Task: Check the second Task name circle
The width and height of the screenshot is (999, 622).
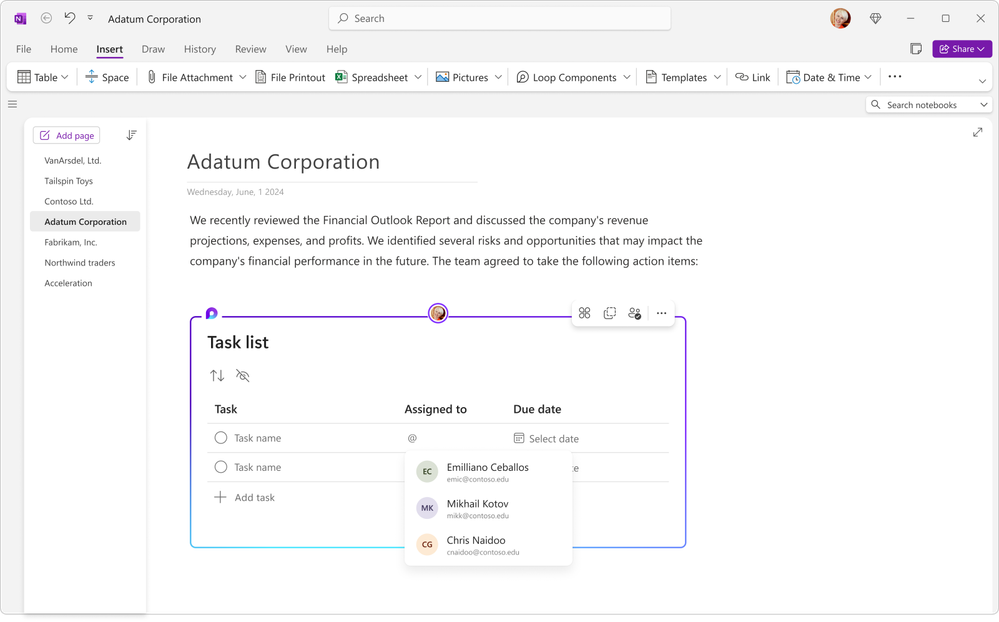Action: (220, 467)
